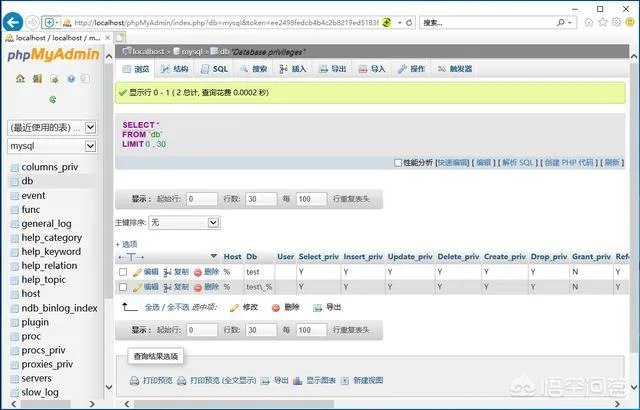Click pencil 修改 icon for selected rows
This screenshot has width=640, height=410.
pos(234,308)
